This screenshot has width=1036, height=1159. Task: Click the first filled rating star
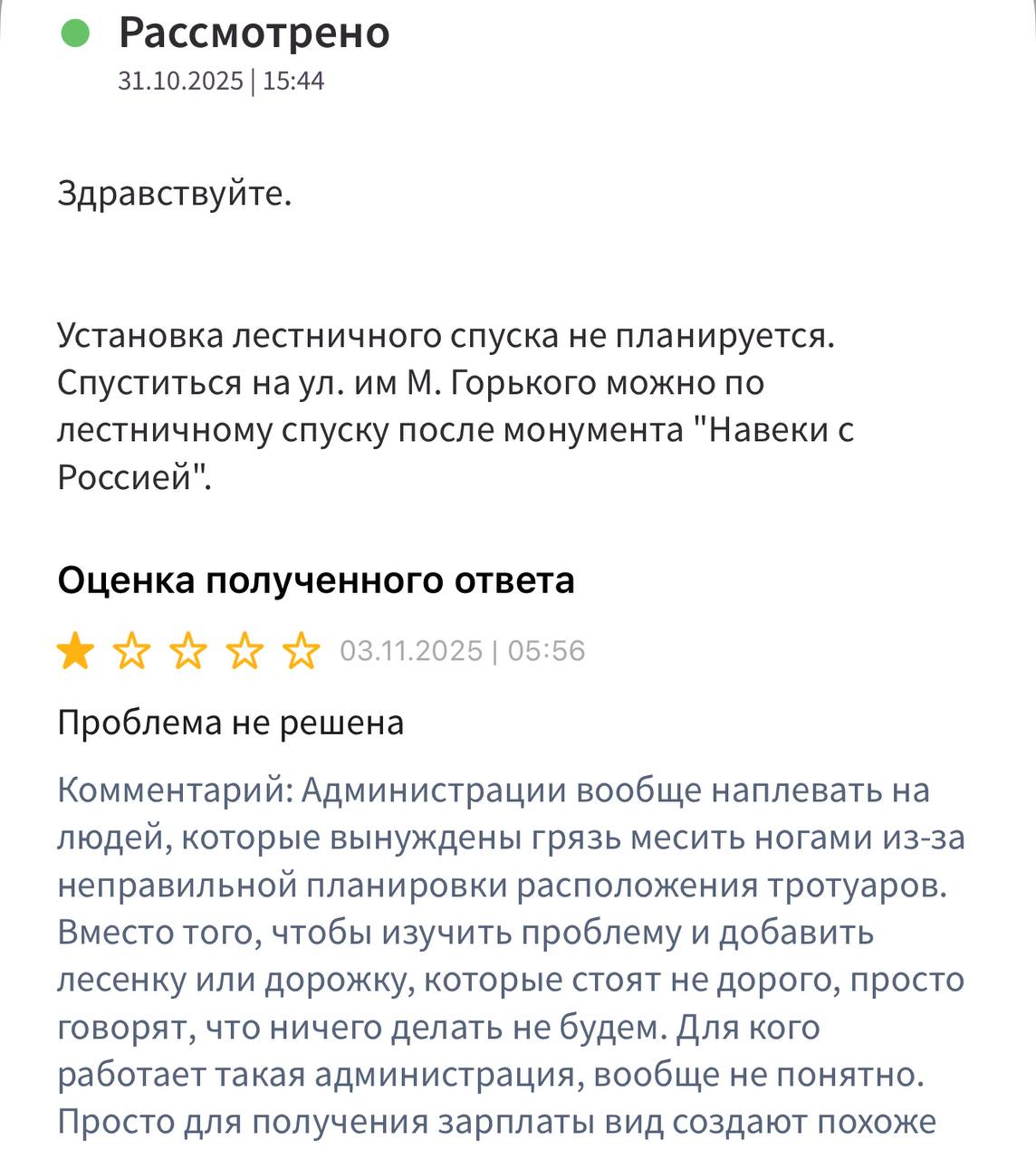[75, 651]
